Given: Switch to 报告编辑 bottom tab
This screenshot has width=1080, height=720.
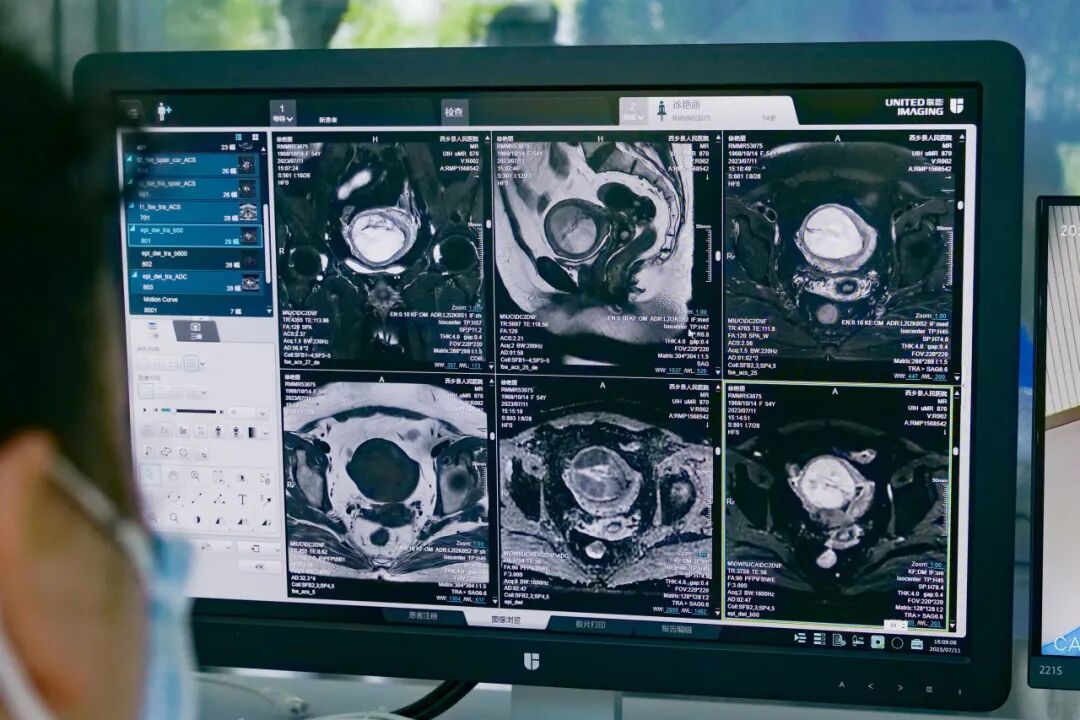Looking at the screenshot, I should coord(676,629).
